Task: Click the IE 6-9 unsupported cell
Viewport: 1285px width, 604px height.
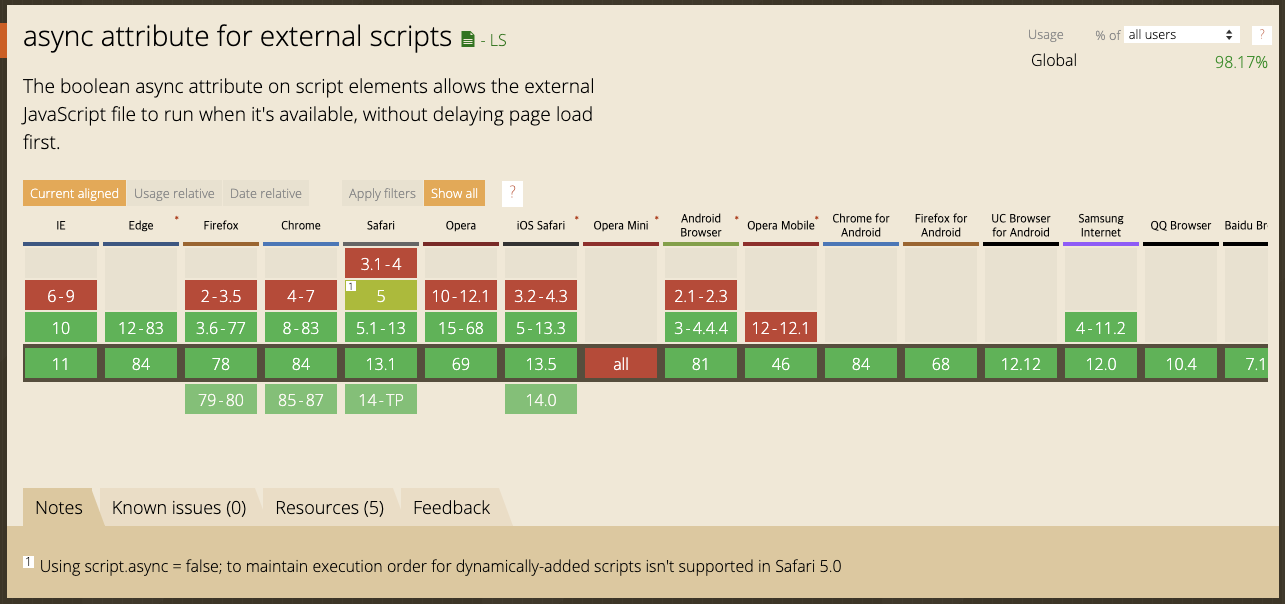Action: (61, 295)
